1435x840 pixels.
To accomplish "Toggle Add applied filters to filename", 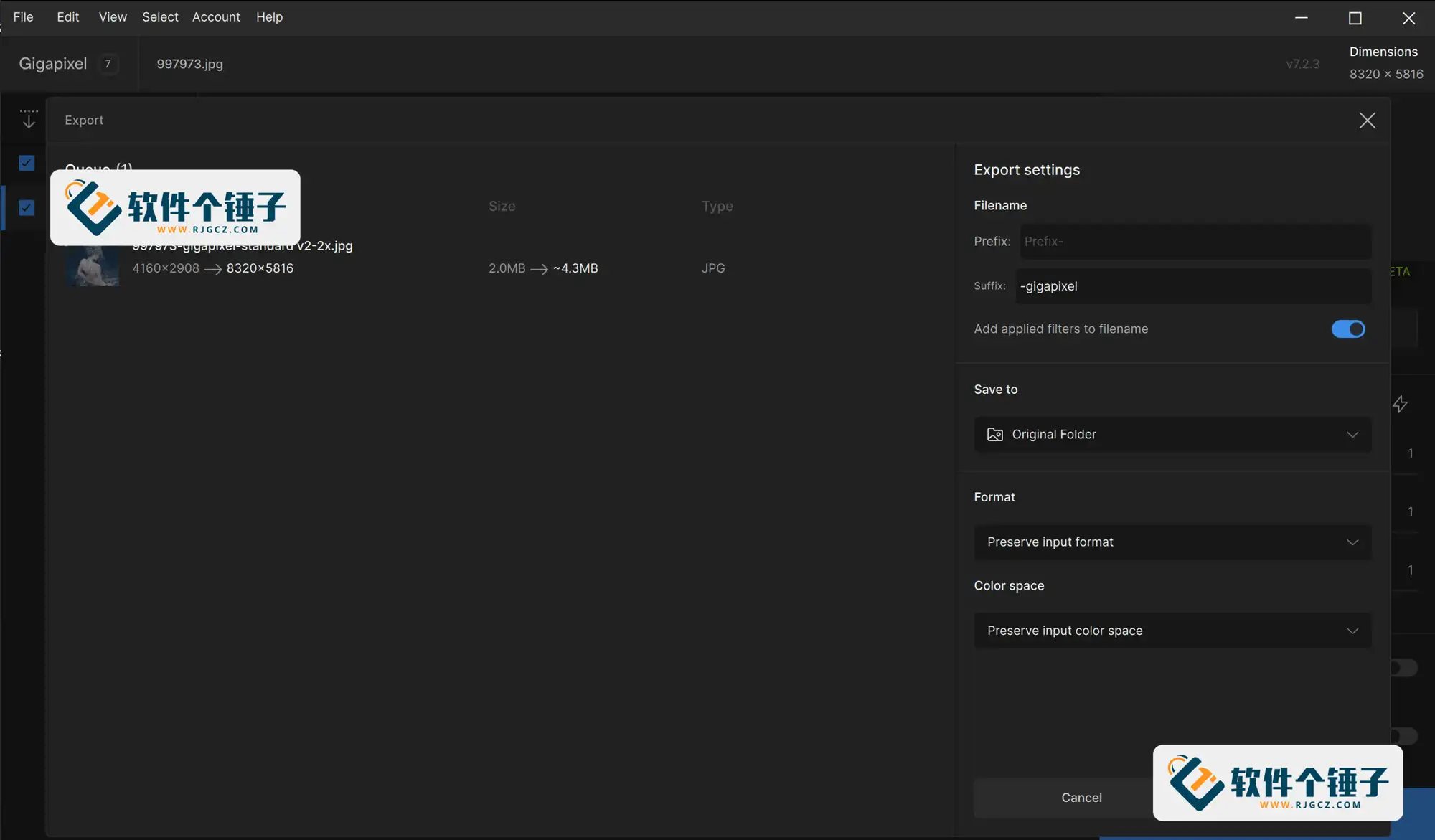I will click(1348, 329).
